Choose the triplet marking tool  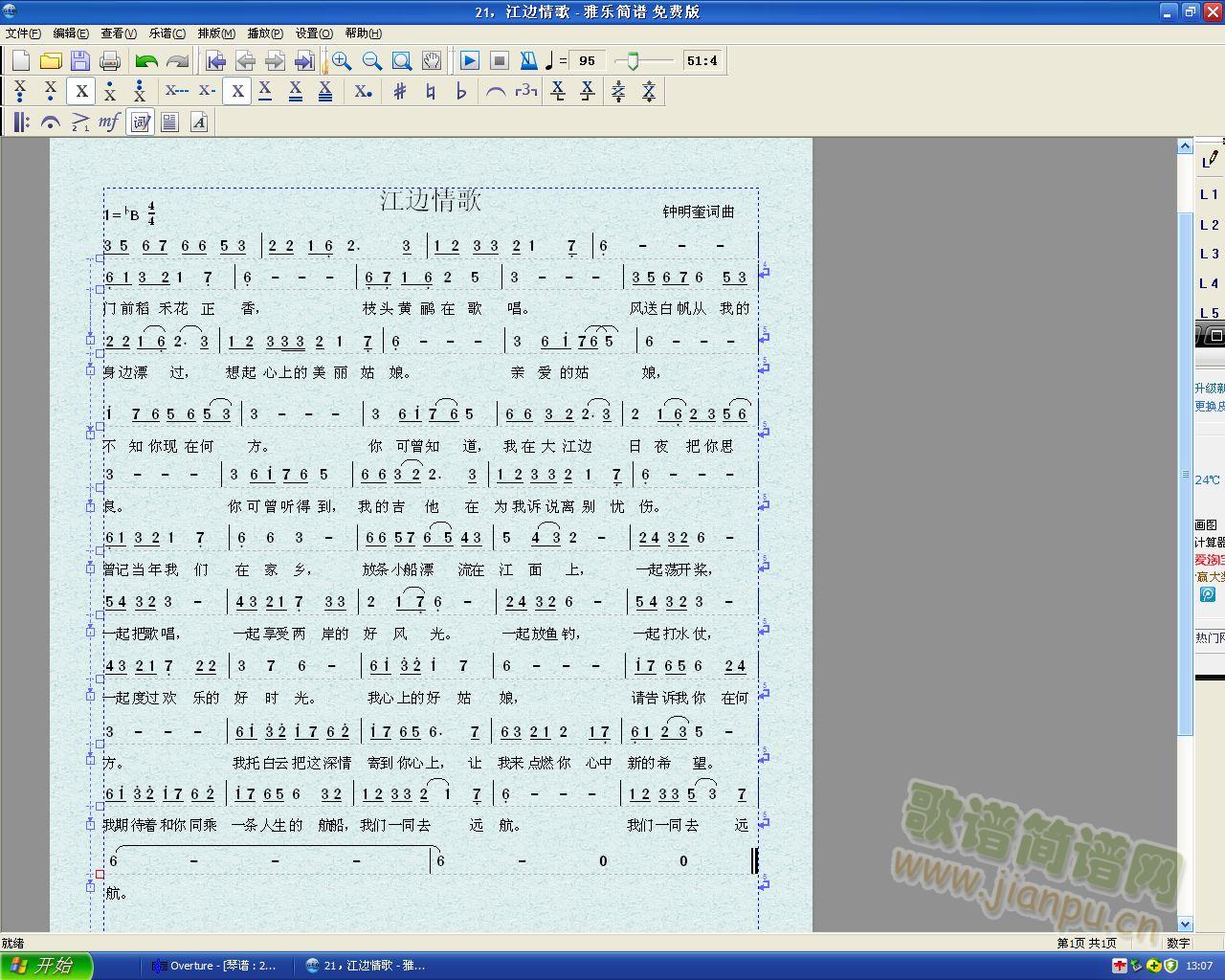[525, 92]
